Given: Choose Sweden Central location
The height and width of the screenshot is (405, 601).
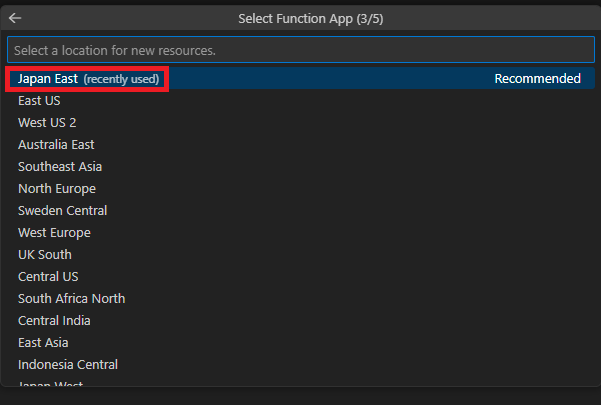Looking at the screenshot, I should [62, 211].
